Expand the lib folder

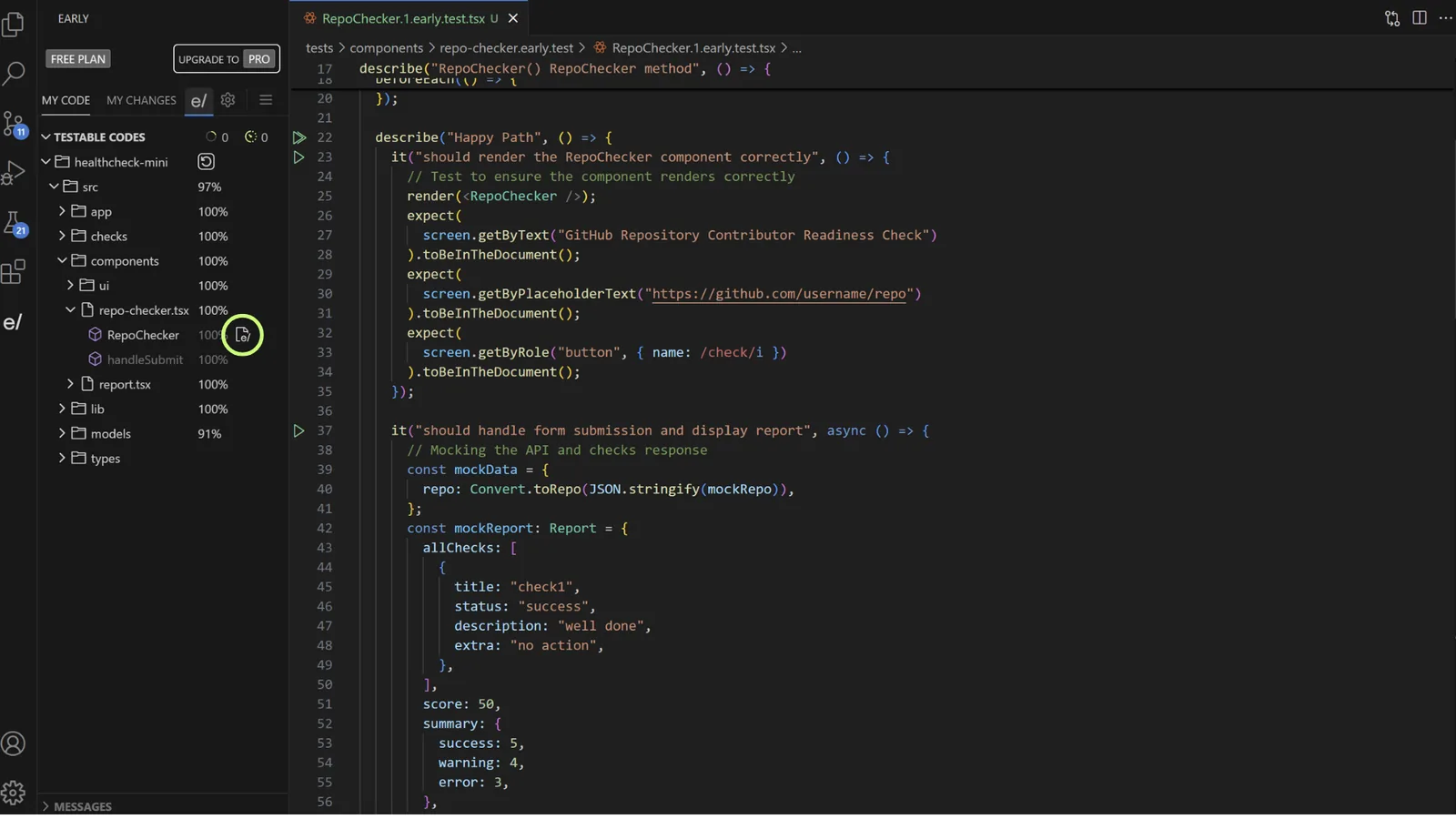[62, 409]
